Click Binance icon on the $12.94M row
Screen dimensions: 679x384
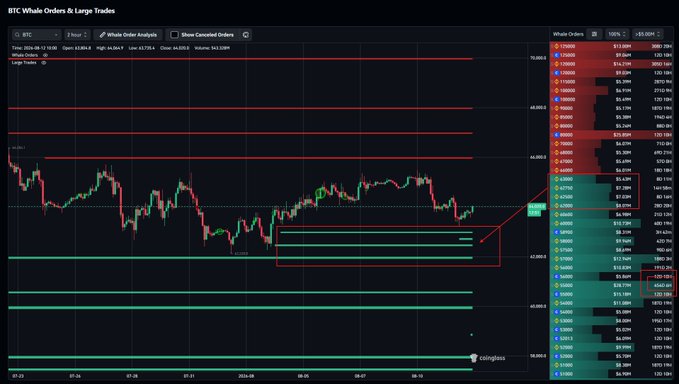(x=556, y=259)
